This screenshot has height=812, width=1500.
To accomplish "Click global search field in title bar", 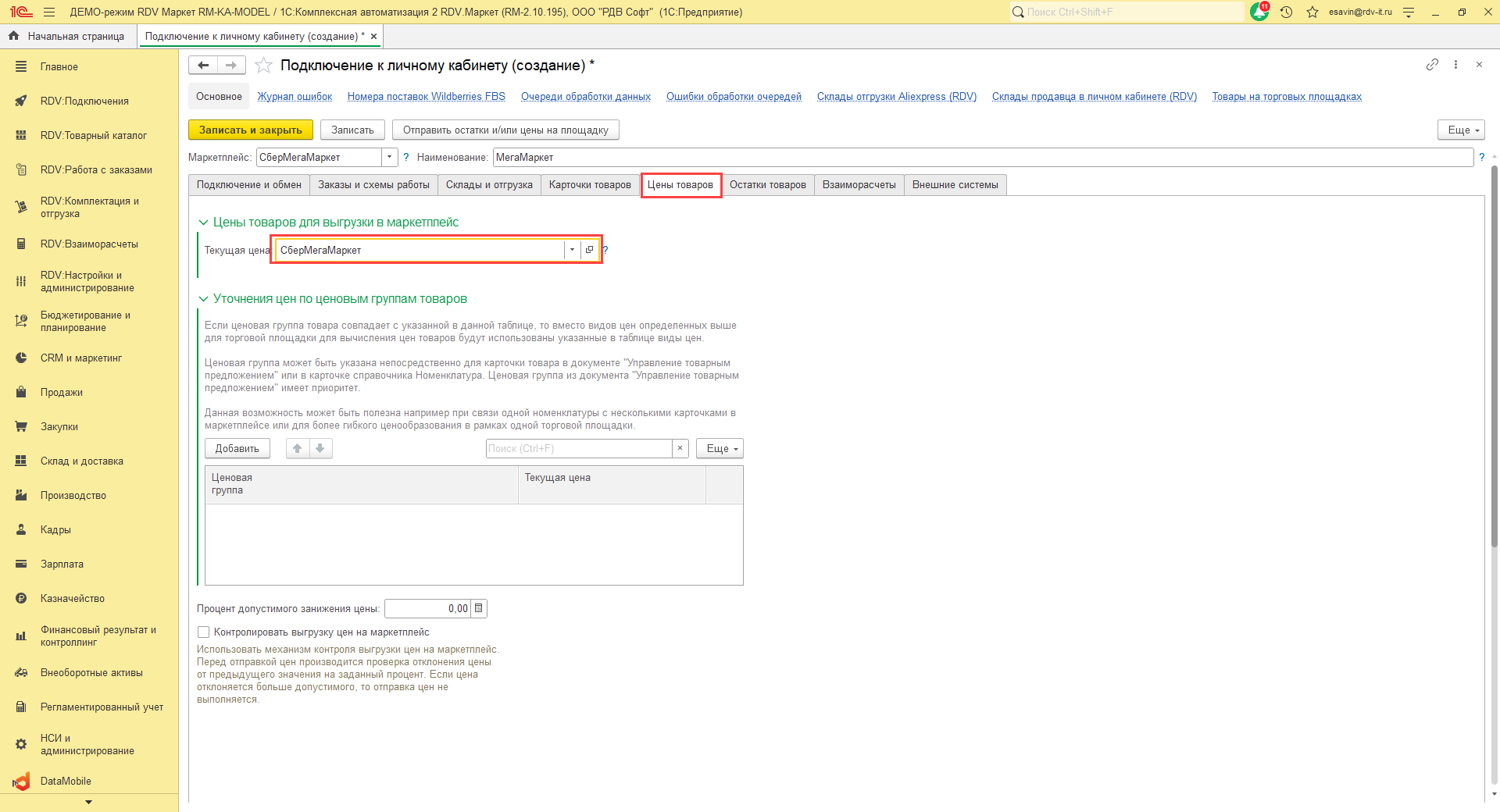I will point(1127,12).
